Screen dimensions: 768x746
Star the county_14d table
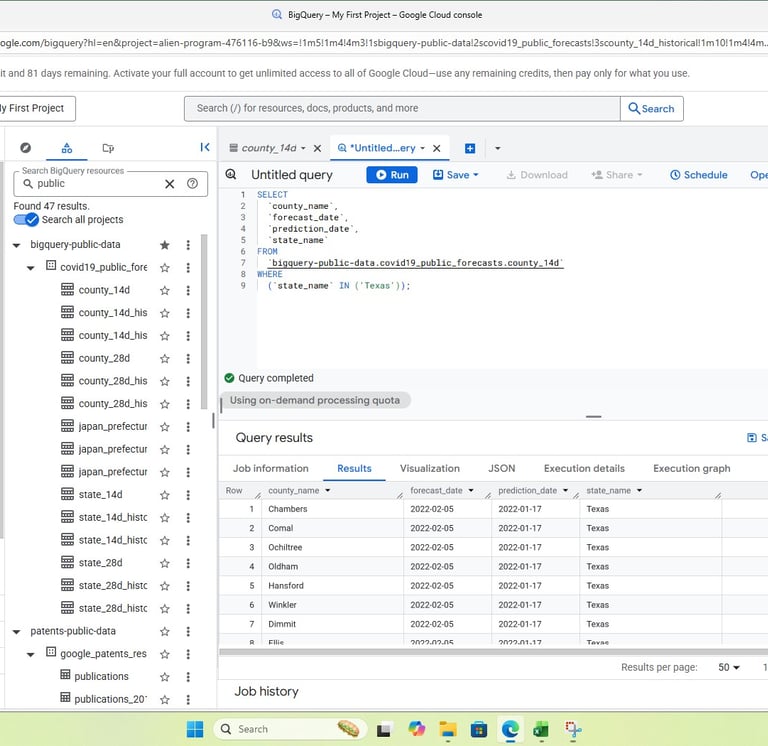pyautogui.click(x=165, y=290)
